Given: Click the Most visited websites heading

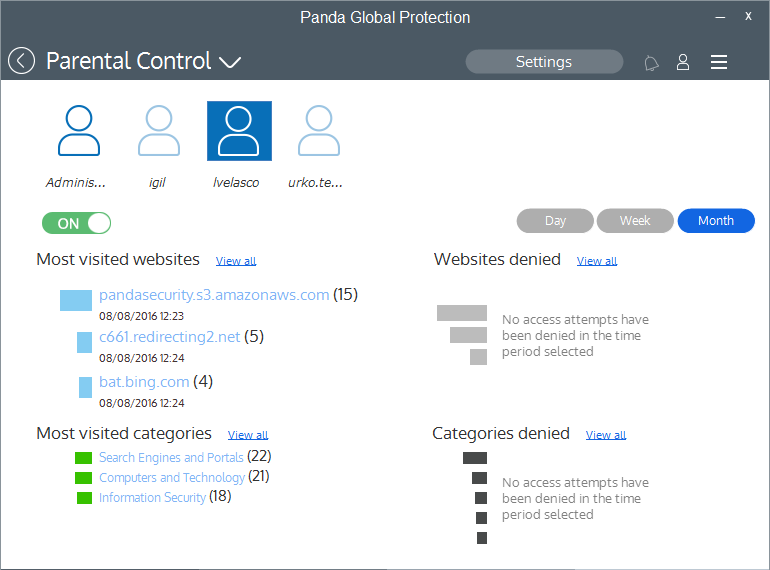Looking at the screenshot, I should (x=118, y=259).
